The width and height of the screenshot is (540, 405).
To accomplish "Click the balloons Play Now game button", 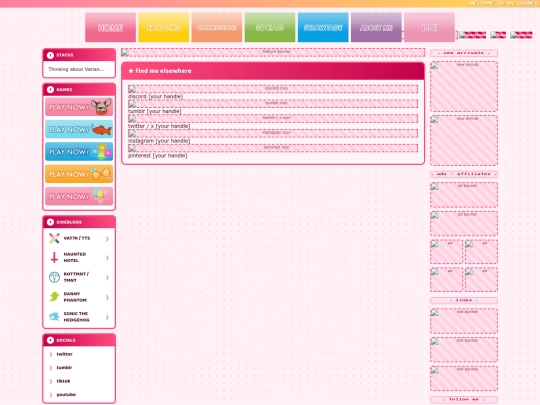I will pos(79,196).
